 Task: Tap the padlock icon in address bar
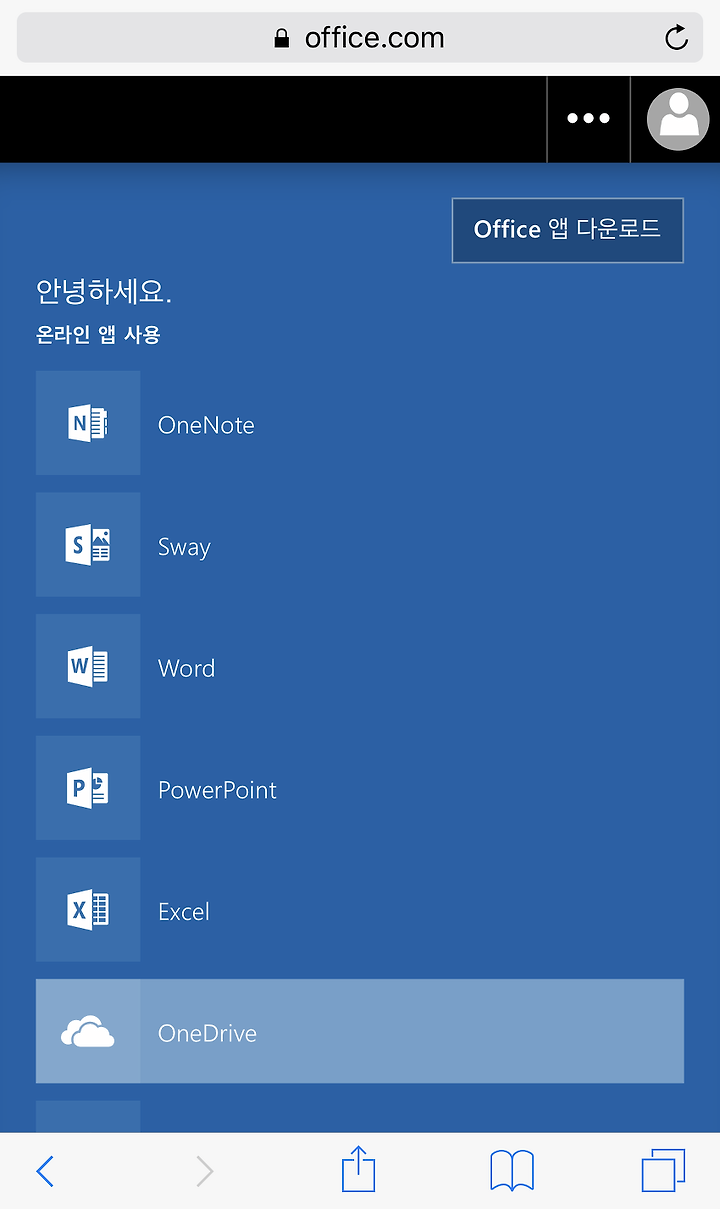282,38
